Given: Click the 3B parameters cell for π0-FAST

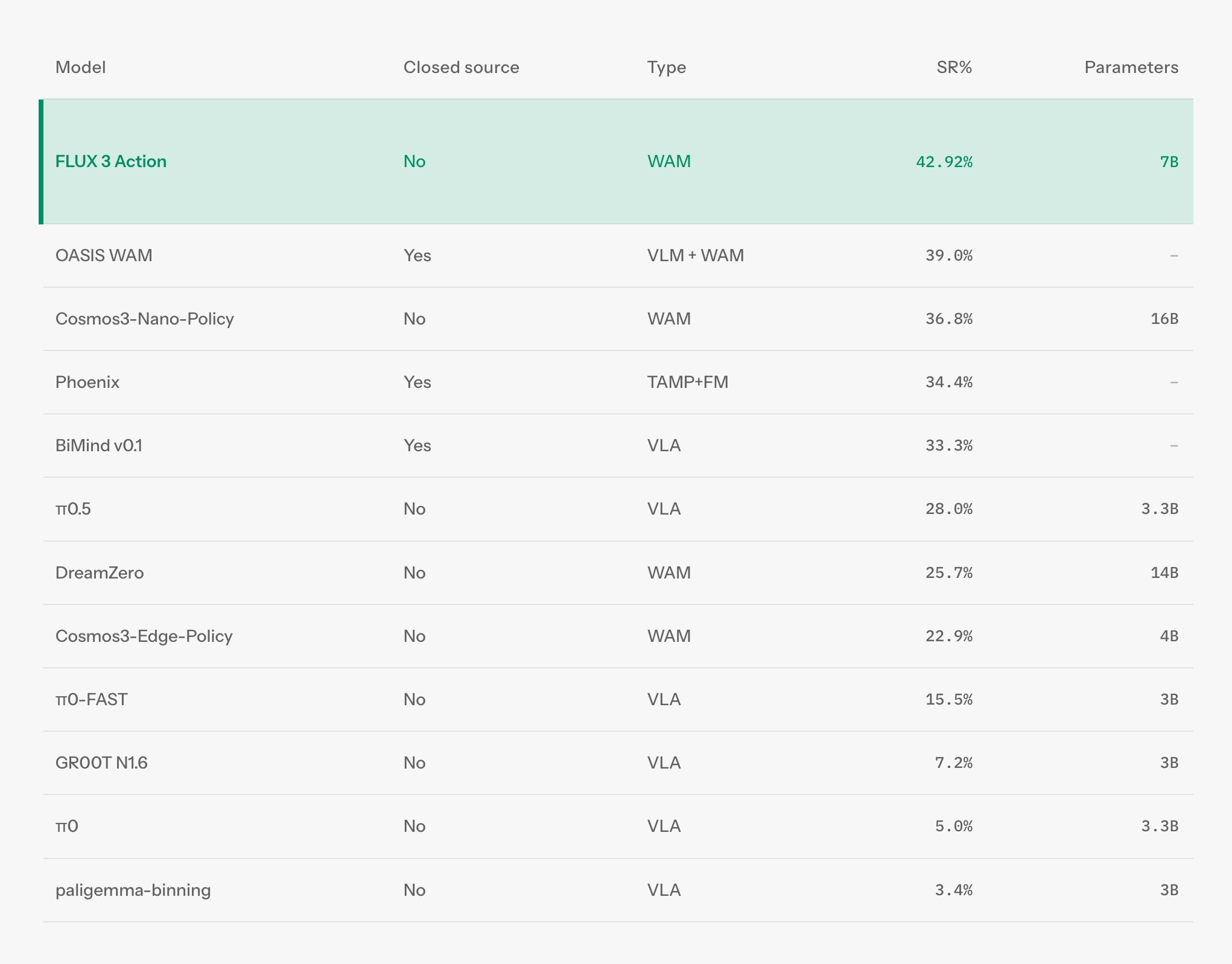Looking at the screenshot, I should [1169, 700].
